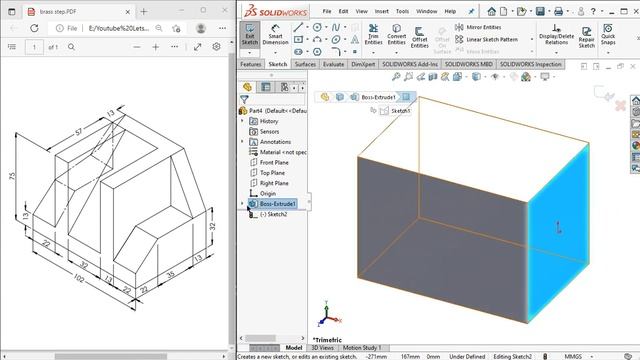
Task: Pin the SolidWorks menu bar
Action: tap(471, 11)
